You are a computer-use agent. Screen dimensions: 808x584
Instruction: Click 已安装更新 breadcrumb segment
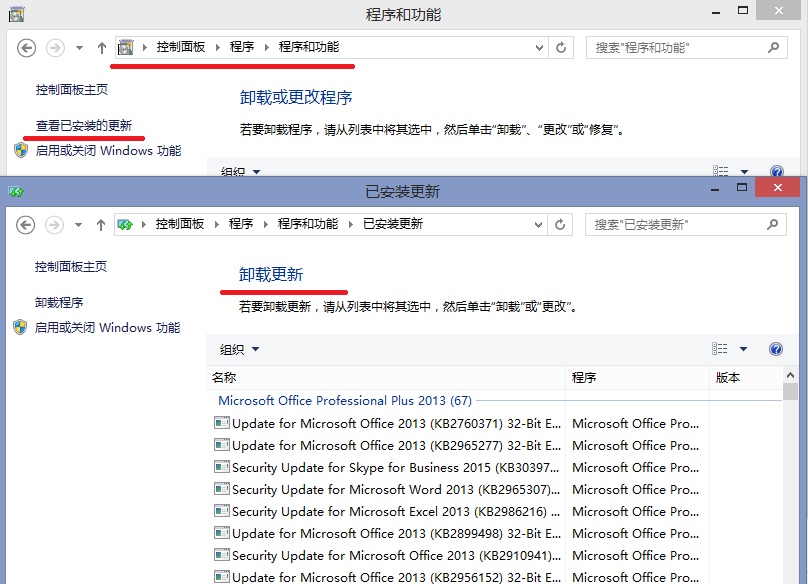tap(393, 224)
